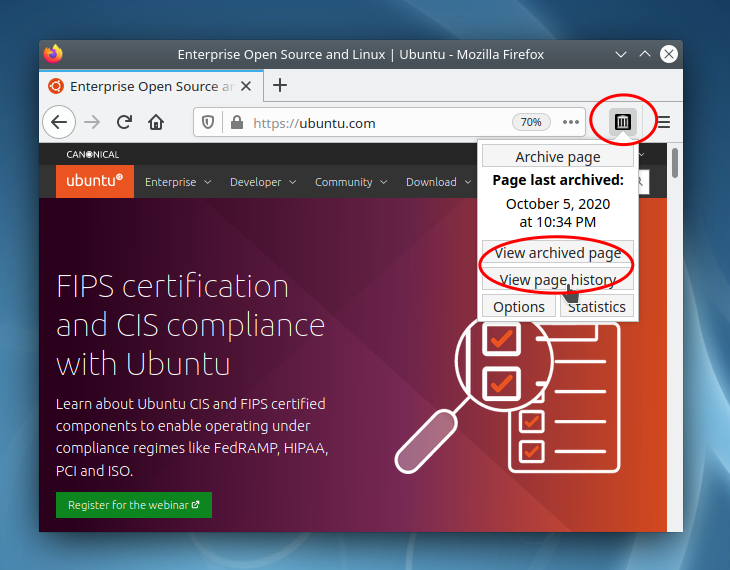Close the Firefox window
The image size is (730, 570).
pos(669,54)
